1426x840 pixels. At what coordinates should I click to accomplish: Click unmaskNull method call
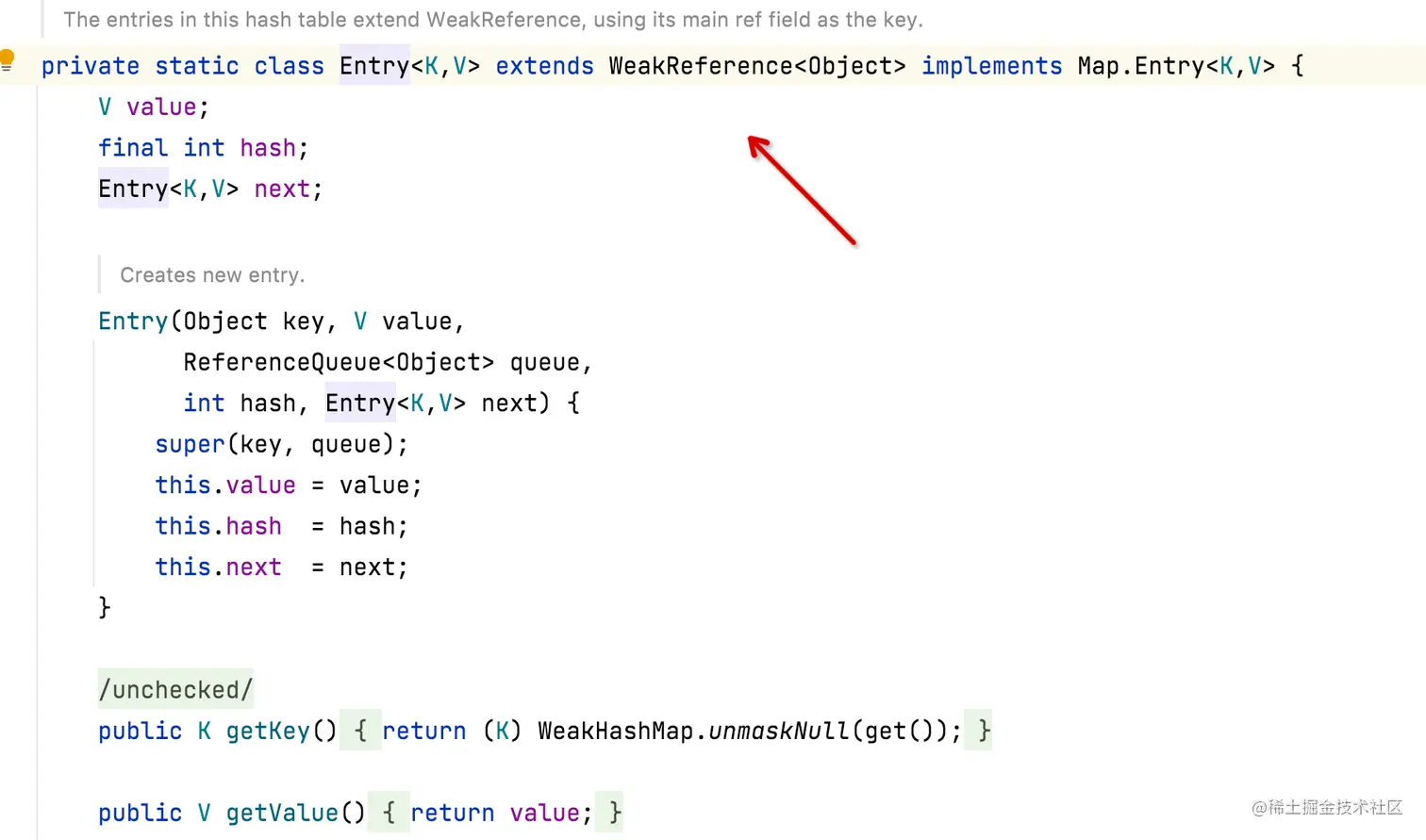pyautogui.click(x=779, y=731)
